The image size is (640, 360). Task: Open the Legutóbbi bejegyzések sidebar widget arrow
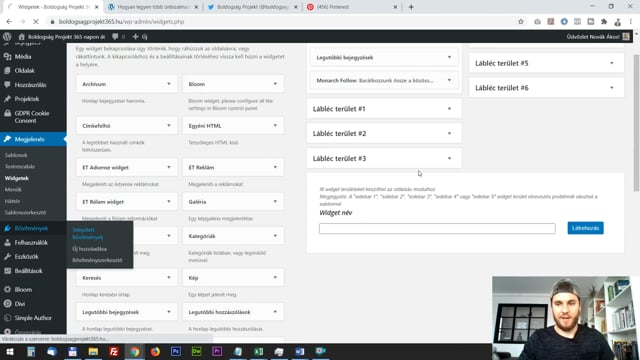[449, 58]
